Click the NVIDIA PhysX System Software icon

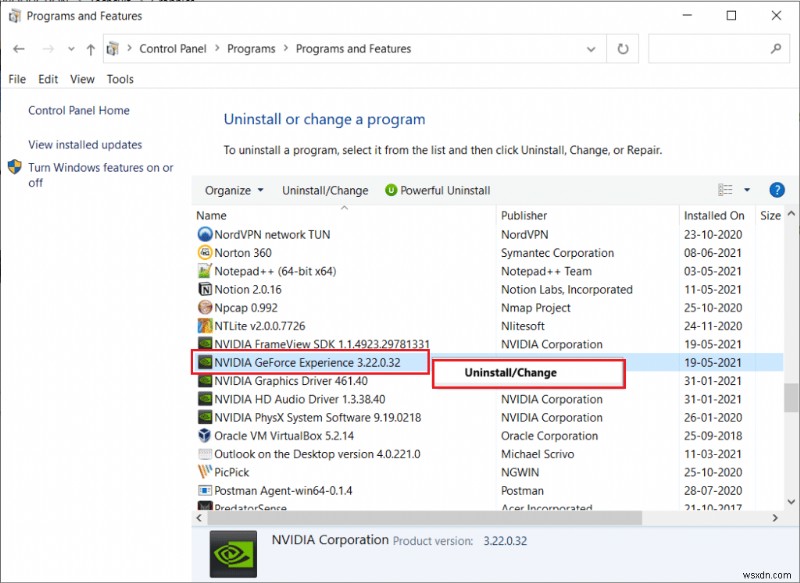[205, 417]
